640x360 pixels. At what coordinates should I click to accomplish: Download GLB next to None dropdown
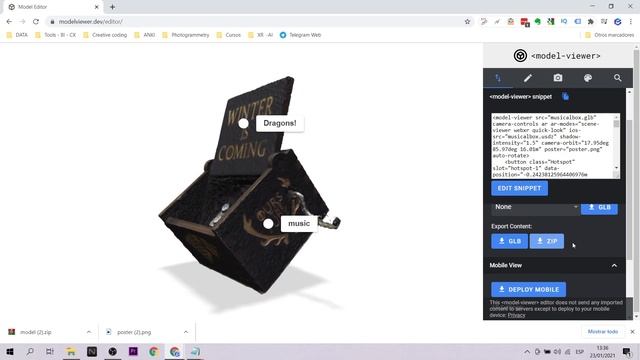click(599, 207)
